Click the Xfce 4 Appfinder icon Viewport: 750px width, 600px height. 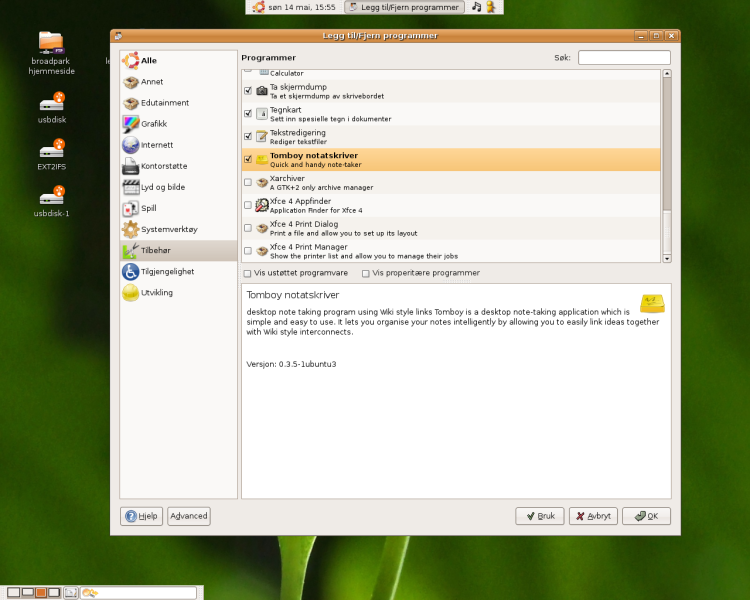[x=262, y=205]
